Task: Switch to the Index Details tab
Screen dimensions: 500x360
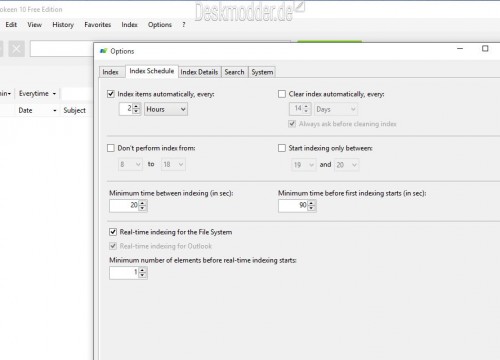Action: point(199,72)
